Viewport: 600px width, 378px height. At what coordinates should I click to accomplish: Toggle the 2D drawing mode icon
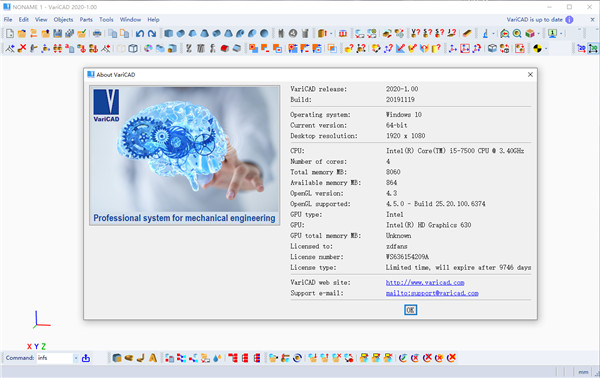pos(581,49)
